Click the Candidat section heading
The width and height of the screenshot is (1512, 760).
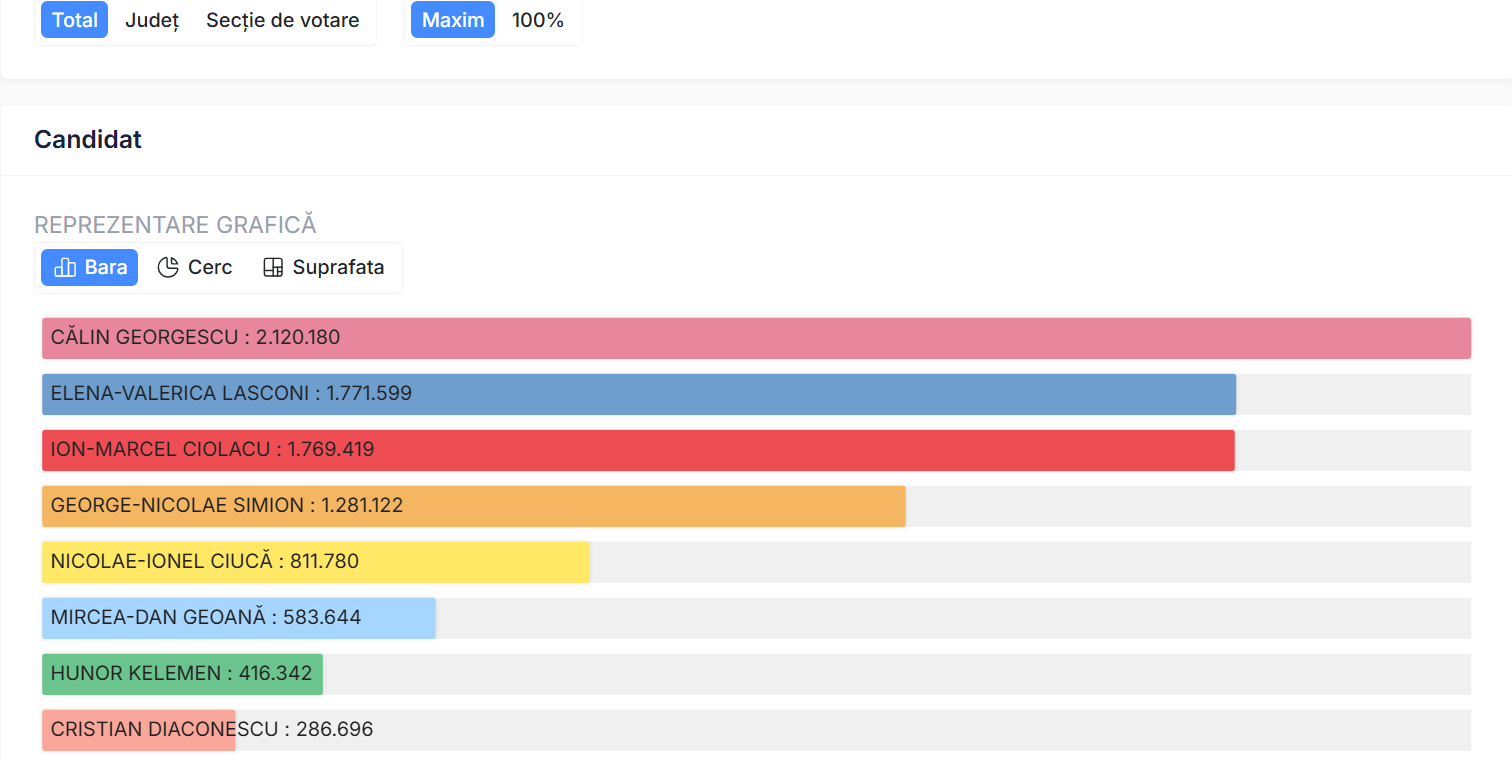[88, 140]
